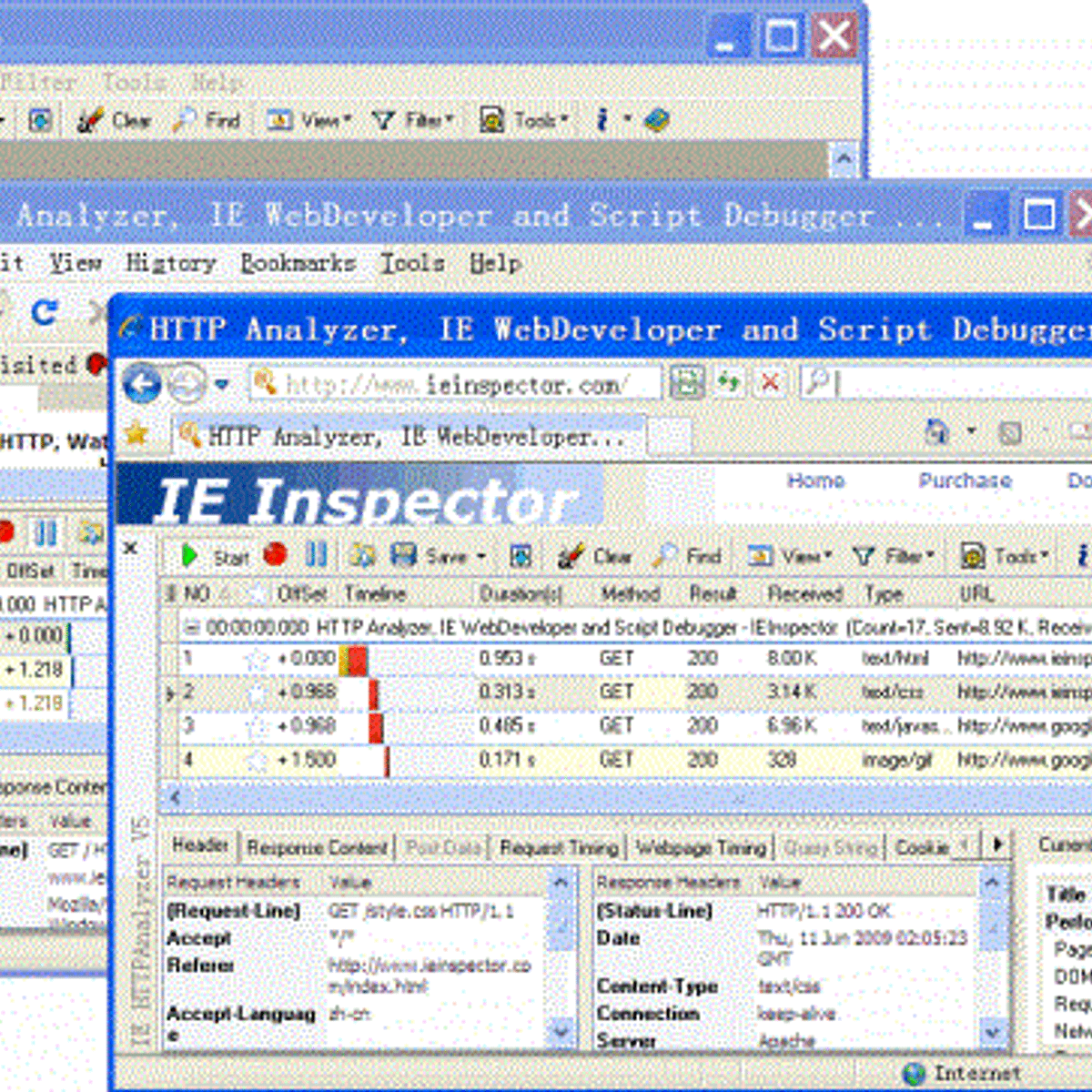Open Save dropdown arrow in analyzer toolbar

pyautogui.click(x=481, y=556)
